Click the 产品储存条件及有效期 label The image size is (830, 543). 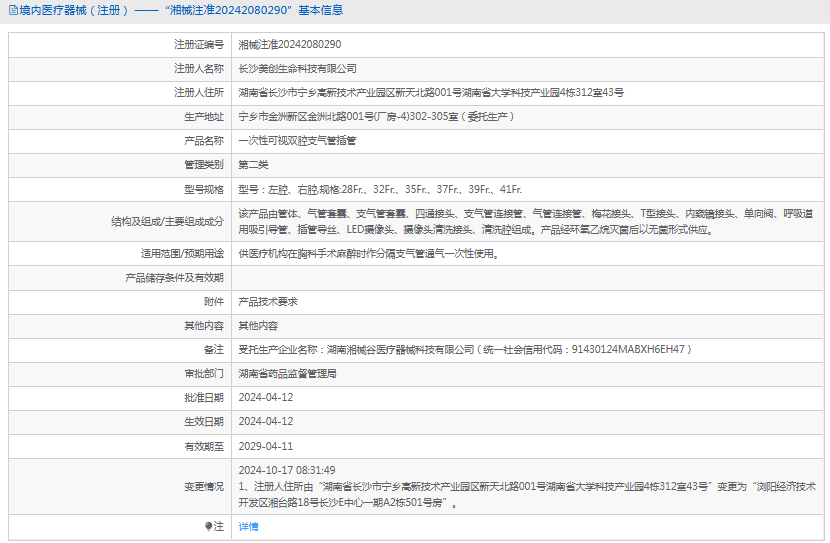[175, 278]
